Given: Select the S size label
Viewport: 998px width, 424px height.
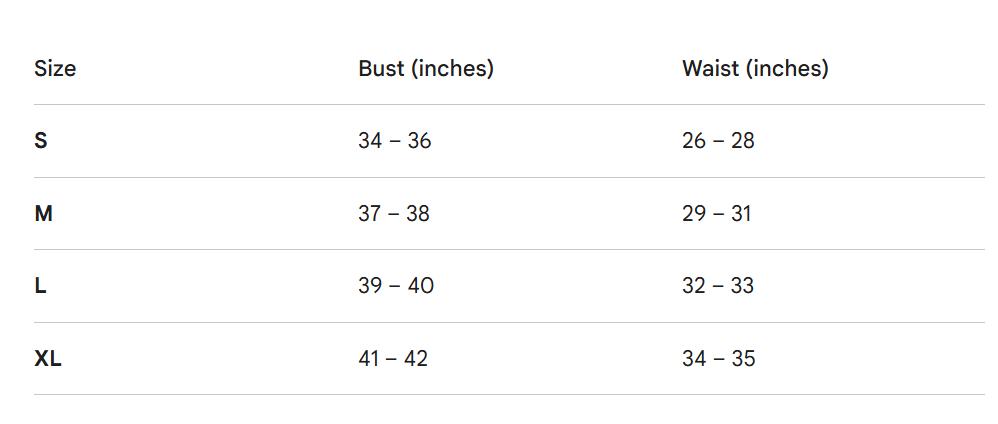Looking at the screenshot, I should 41,141.
